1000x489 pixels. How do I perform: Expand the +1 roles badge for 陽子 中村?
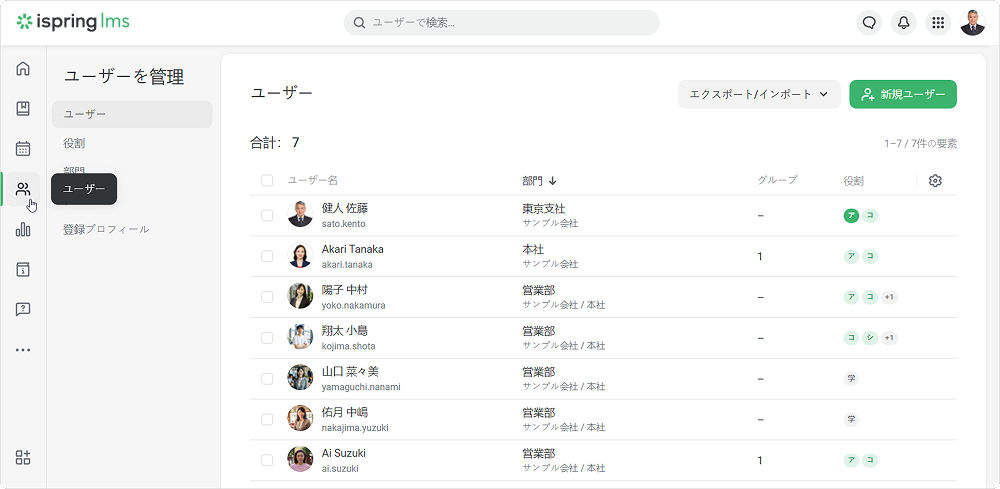[x=889, y=297]
